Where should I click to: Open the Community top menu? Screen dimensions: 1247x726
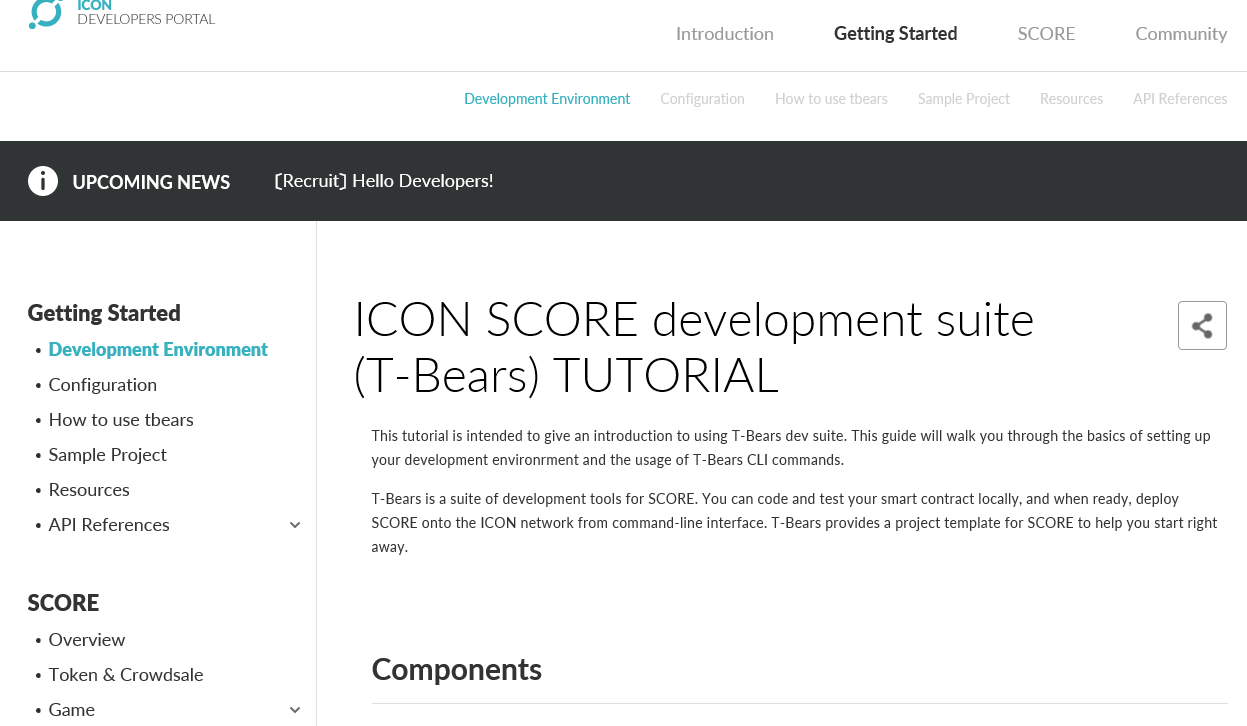pos(1181,34)
